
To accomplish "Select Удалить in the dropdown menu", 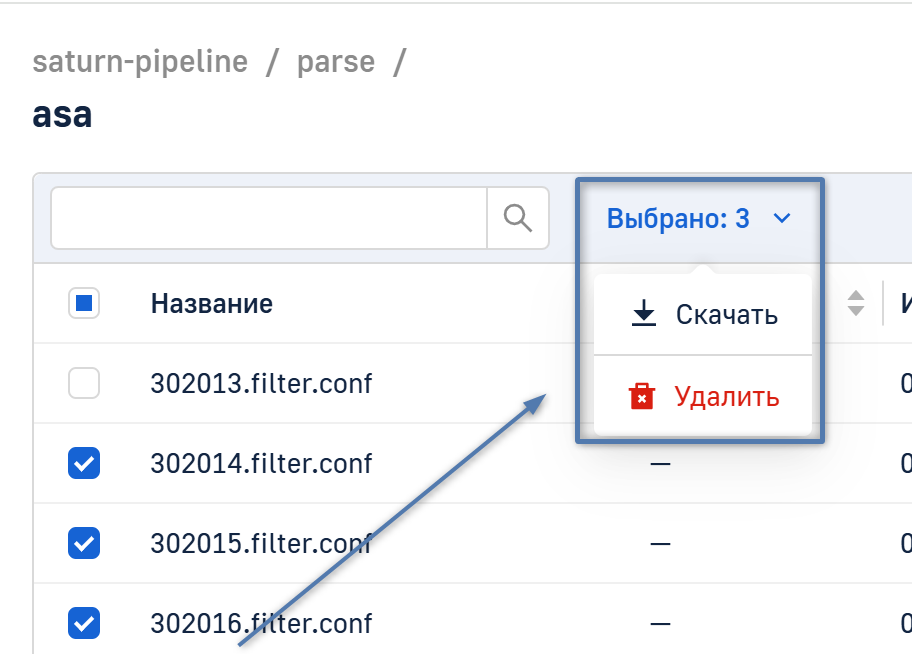I will (x=726, y=397).
